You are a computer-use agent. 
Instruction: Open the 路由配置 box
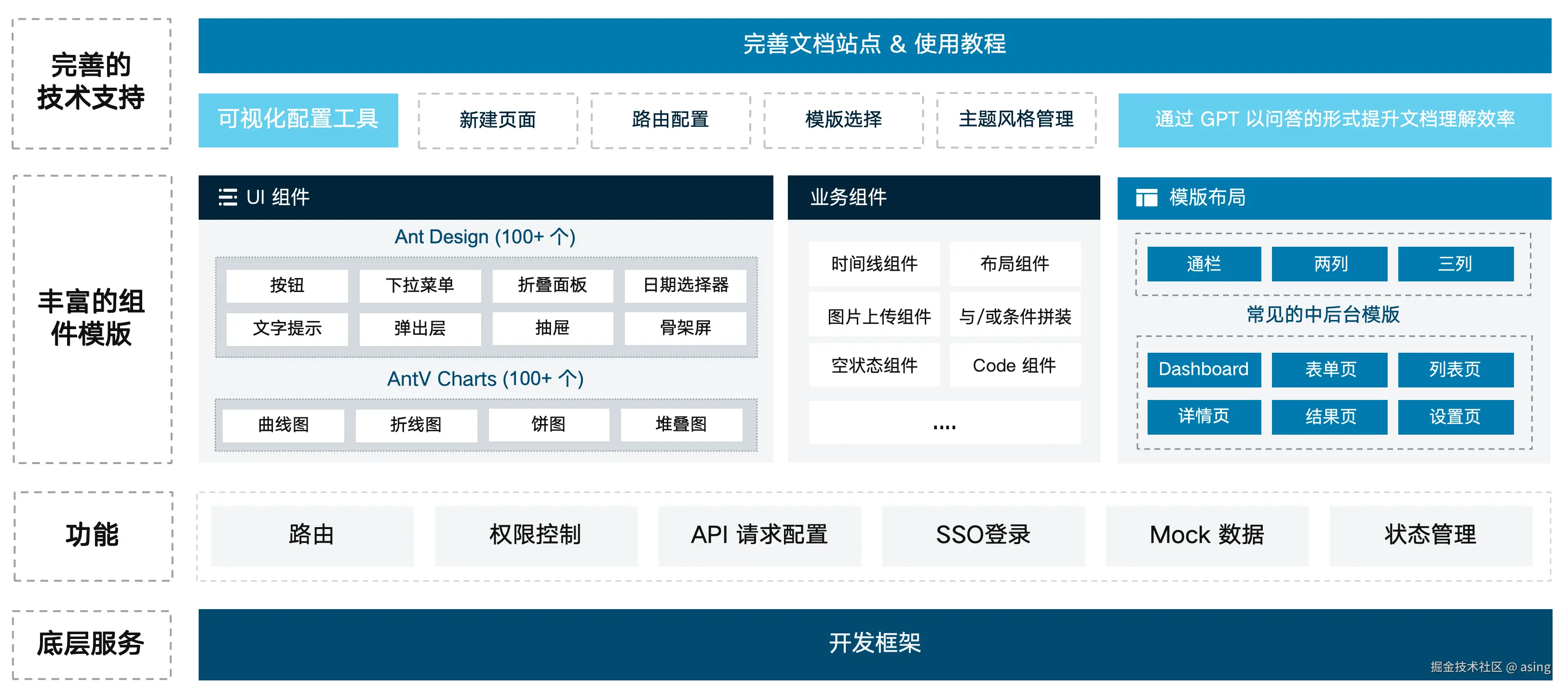670,120
